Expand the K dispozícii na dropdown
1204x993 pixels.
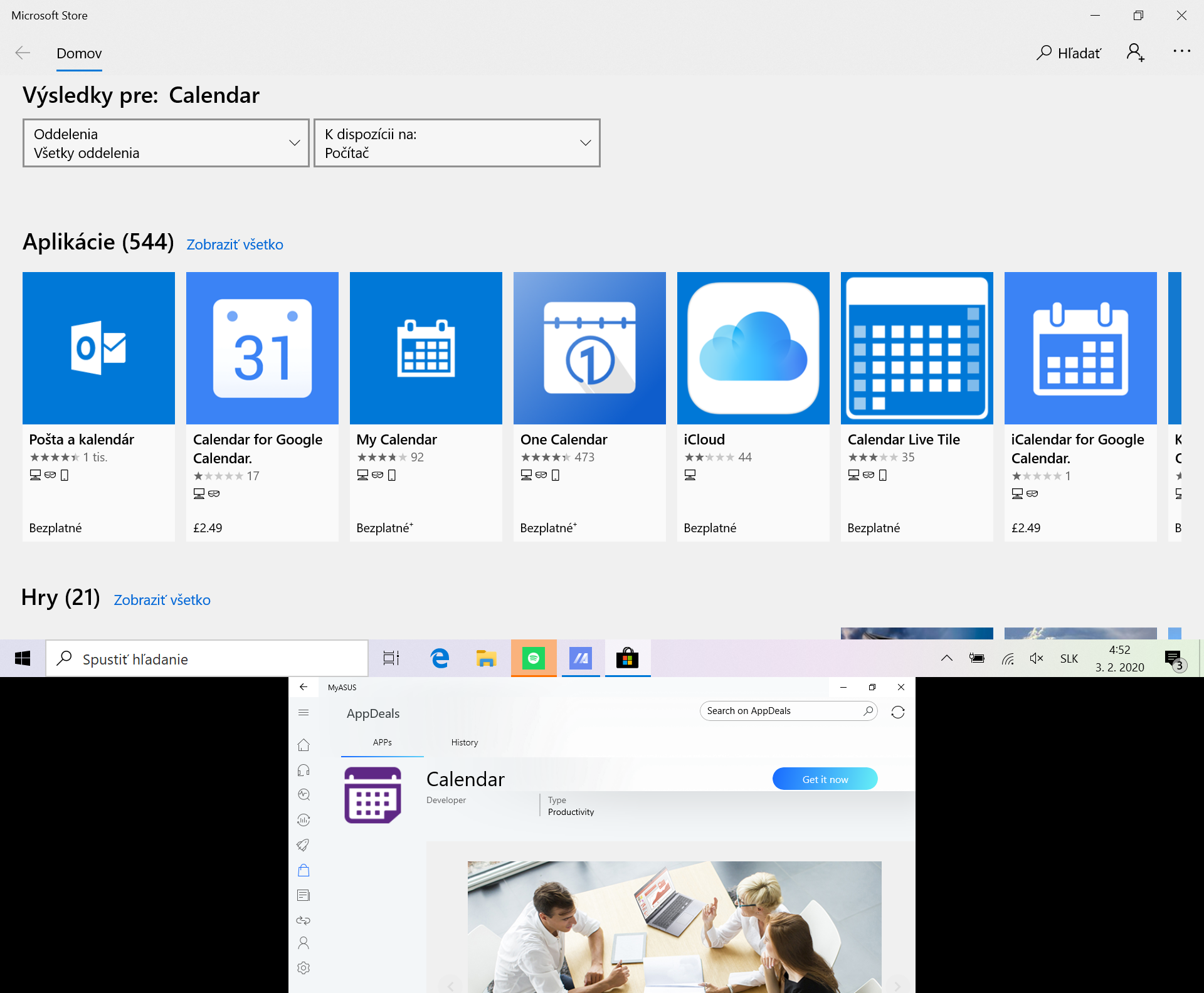tap(457, 143)
